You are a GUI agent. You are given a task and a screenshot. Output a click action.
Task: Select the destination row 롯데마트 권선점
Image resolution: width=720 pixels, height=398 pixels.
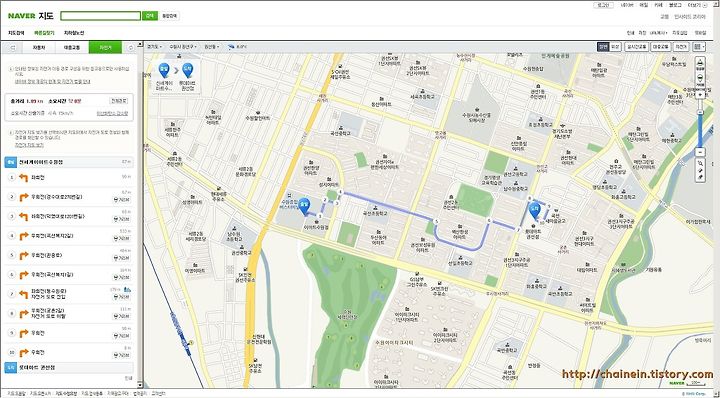point(69,368)
